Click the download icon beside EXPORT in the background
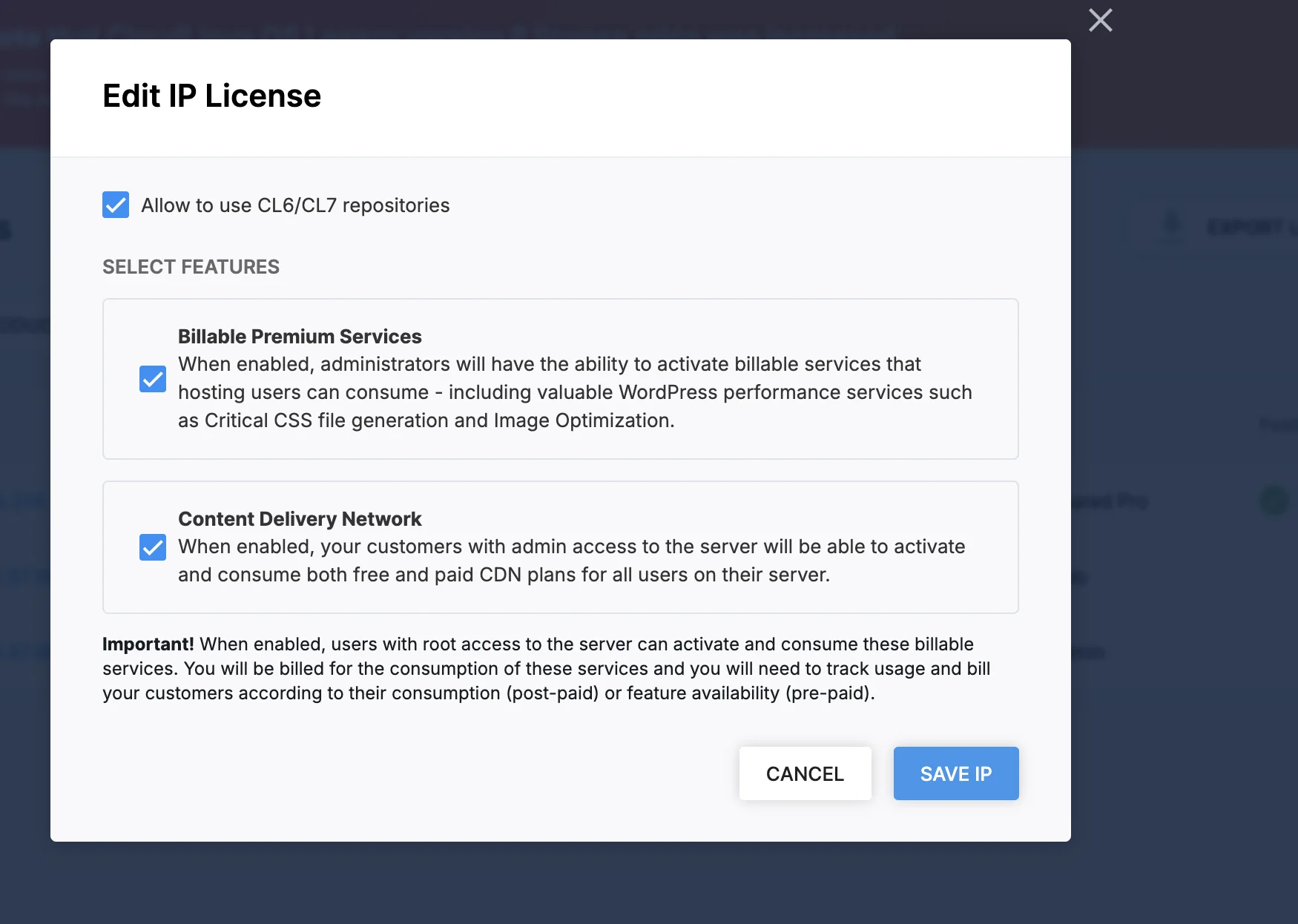The height and width of the screenshot is (924, 1298). pos(1172,226)
